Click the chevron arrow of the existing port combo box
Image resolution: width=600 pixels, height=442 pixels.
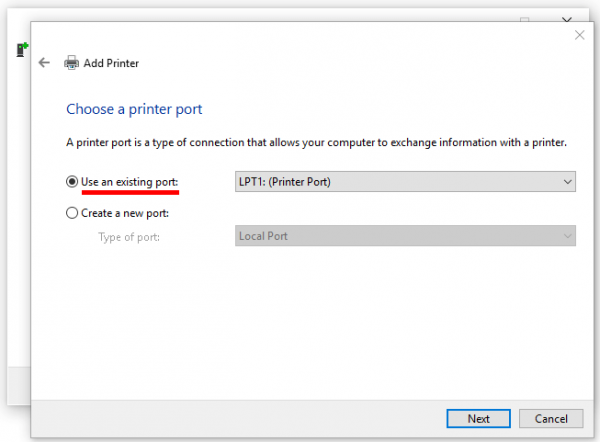[x=567, y=182]
